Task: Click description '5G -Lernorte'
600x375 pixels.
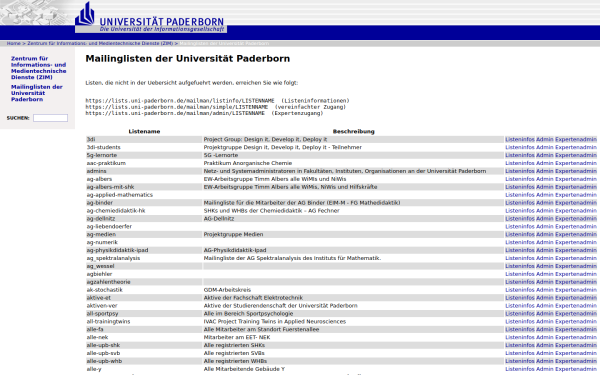Action: point(221,155)
